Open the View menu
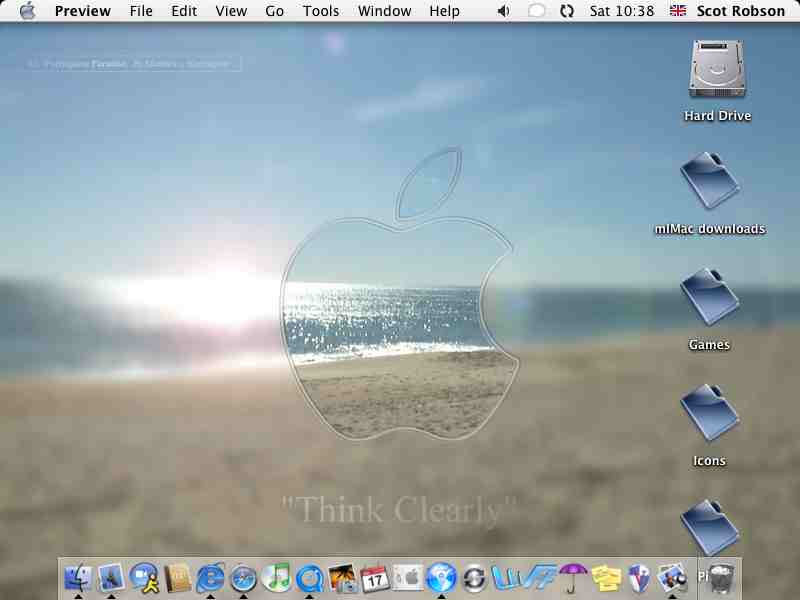The width and height of the screenshot is (800, 600). pyautogui.click(x=231, y=11)
